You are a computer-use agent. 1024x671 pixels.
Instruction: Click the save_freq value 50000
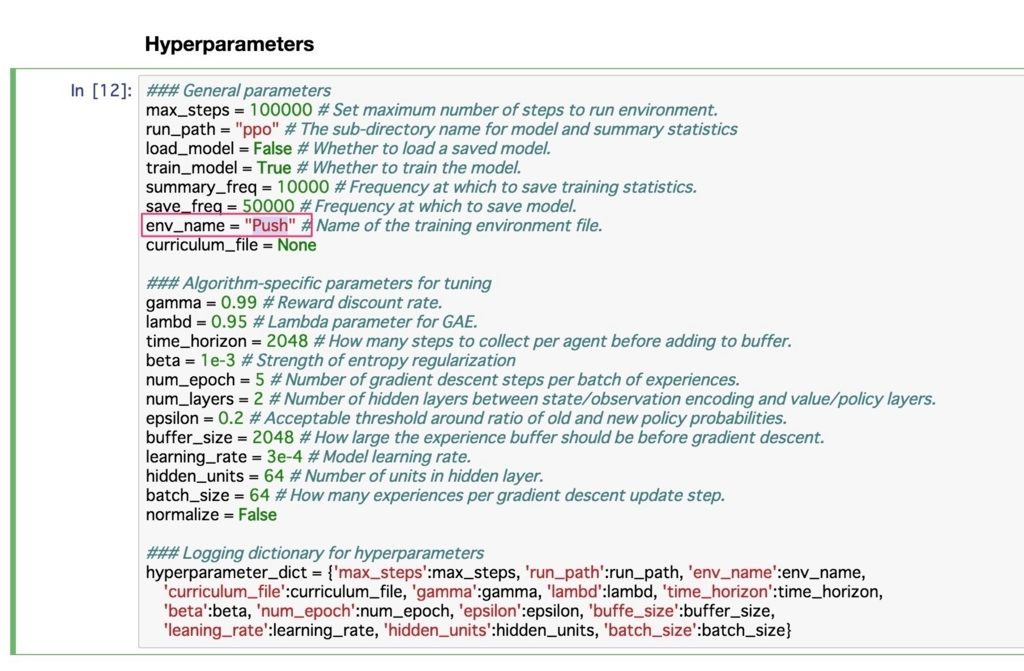coord(268,206)
